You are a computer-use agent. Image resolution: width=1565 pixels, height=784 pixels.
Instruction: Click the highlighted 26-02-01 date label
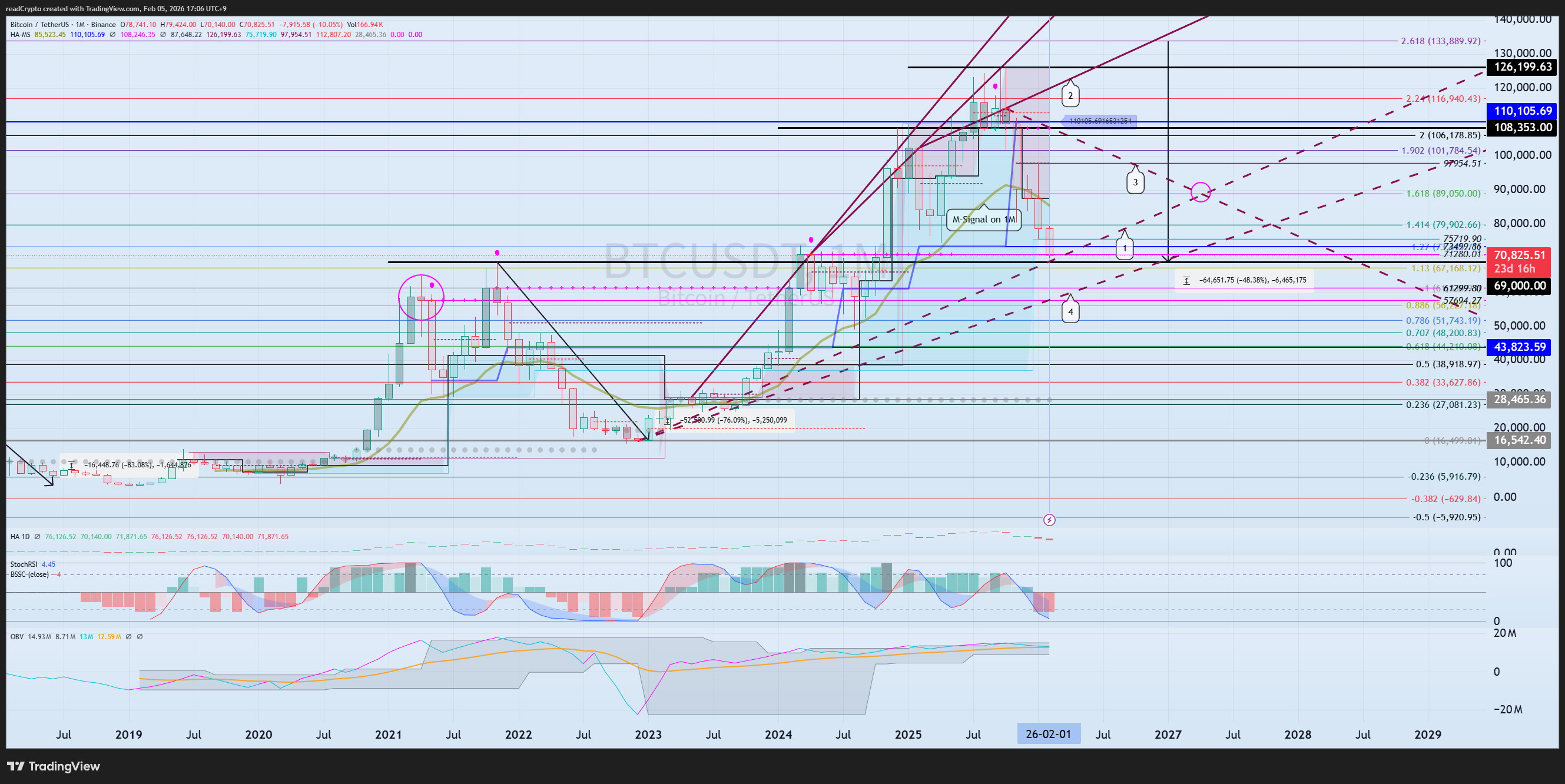pyautogui.click(x=1049, y=733)
